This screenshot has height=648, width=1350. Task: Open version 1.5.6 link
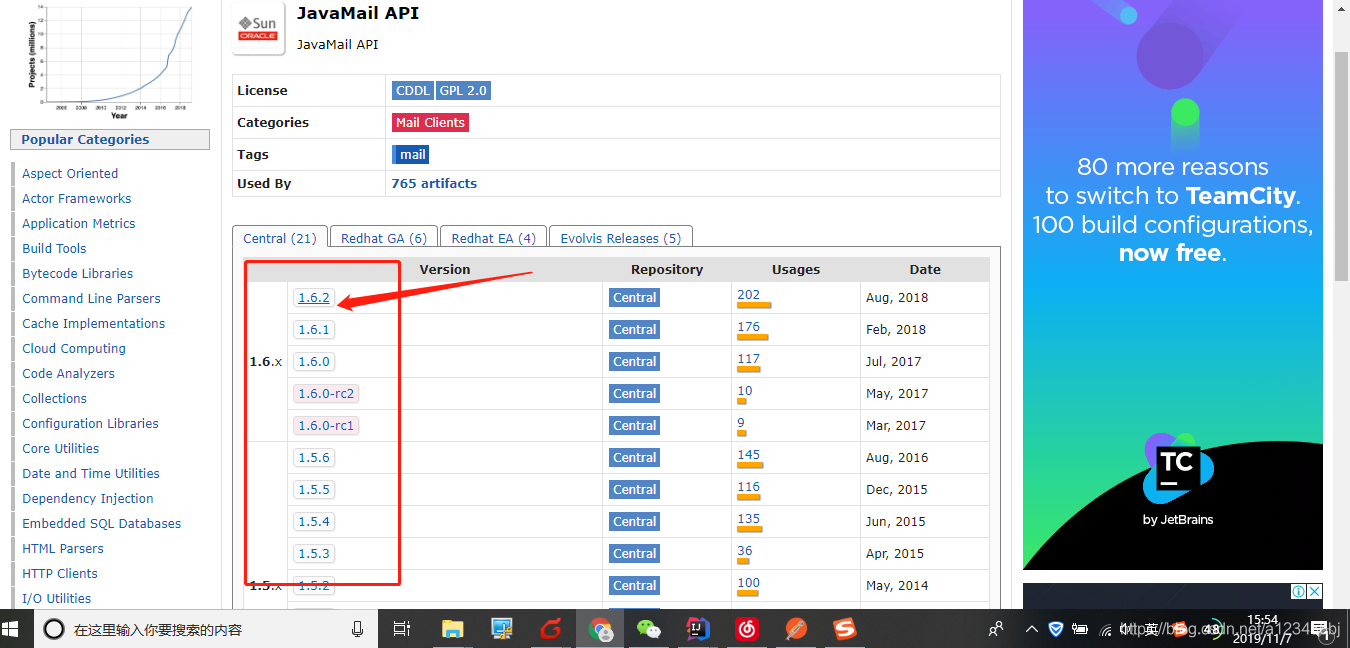[x=314, y=457]
